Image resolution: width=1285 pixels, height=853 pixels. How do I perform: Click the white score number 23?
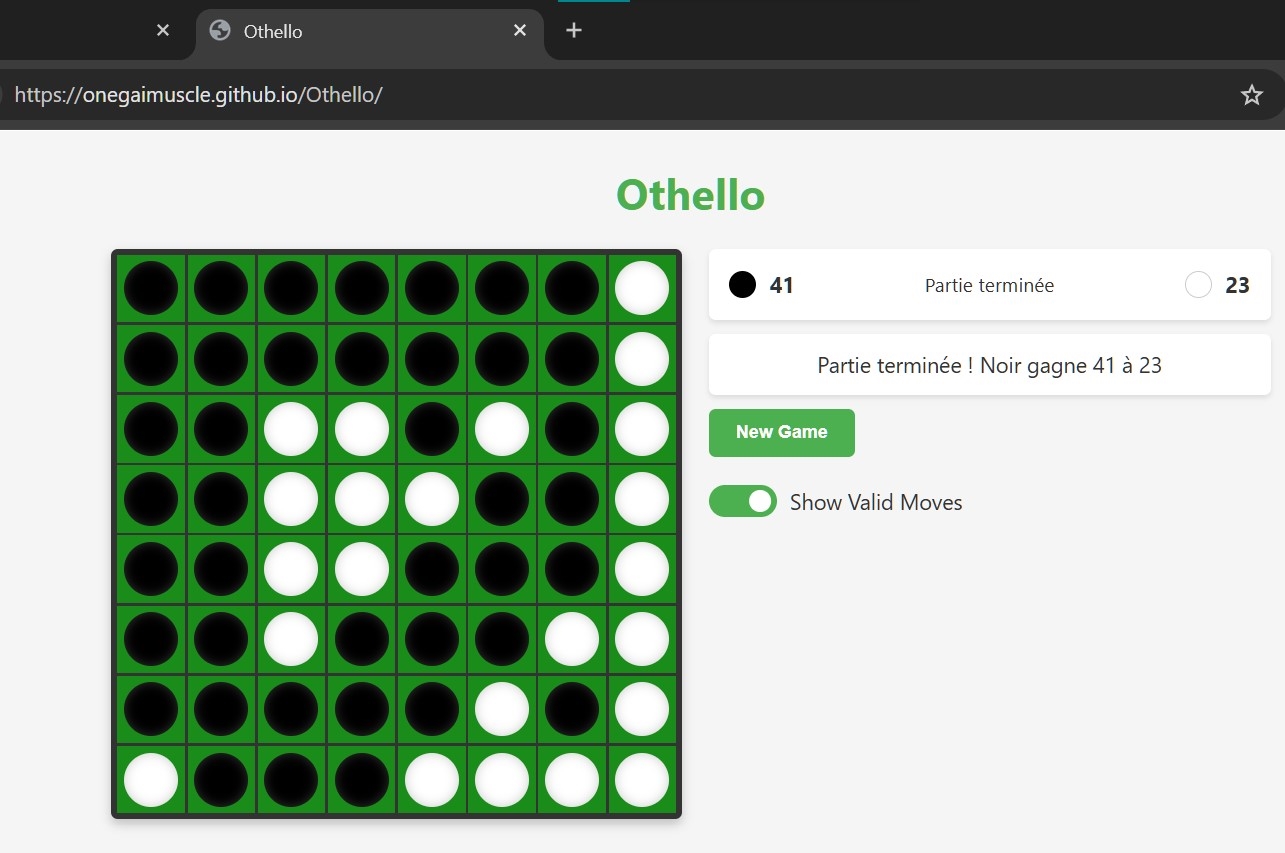point(1237,285)
